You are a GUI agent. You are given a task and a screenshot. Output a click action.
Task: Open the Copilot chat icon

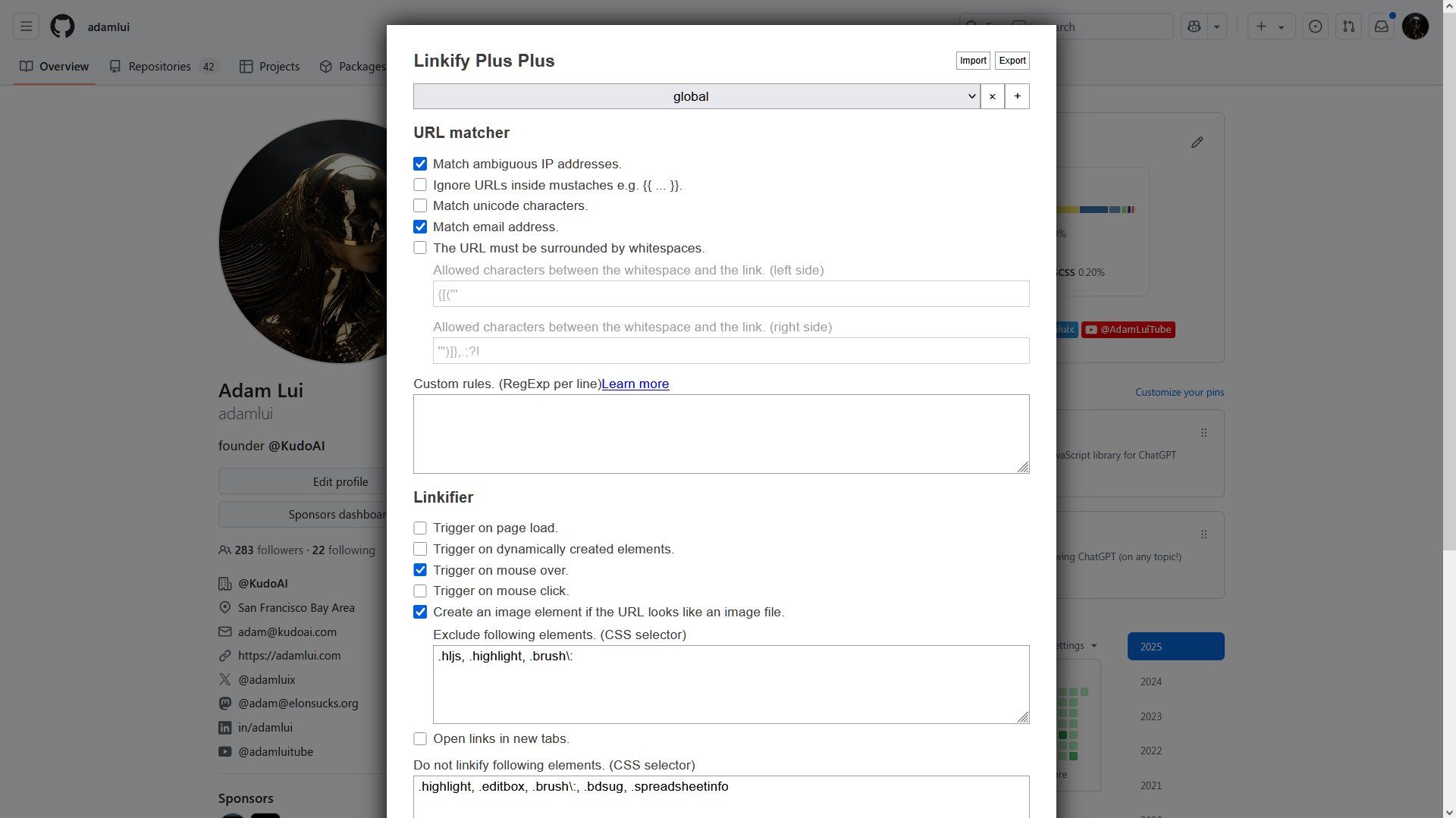1194,27
